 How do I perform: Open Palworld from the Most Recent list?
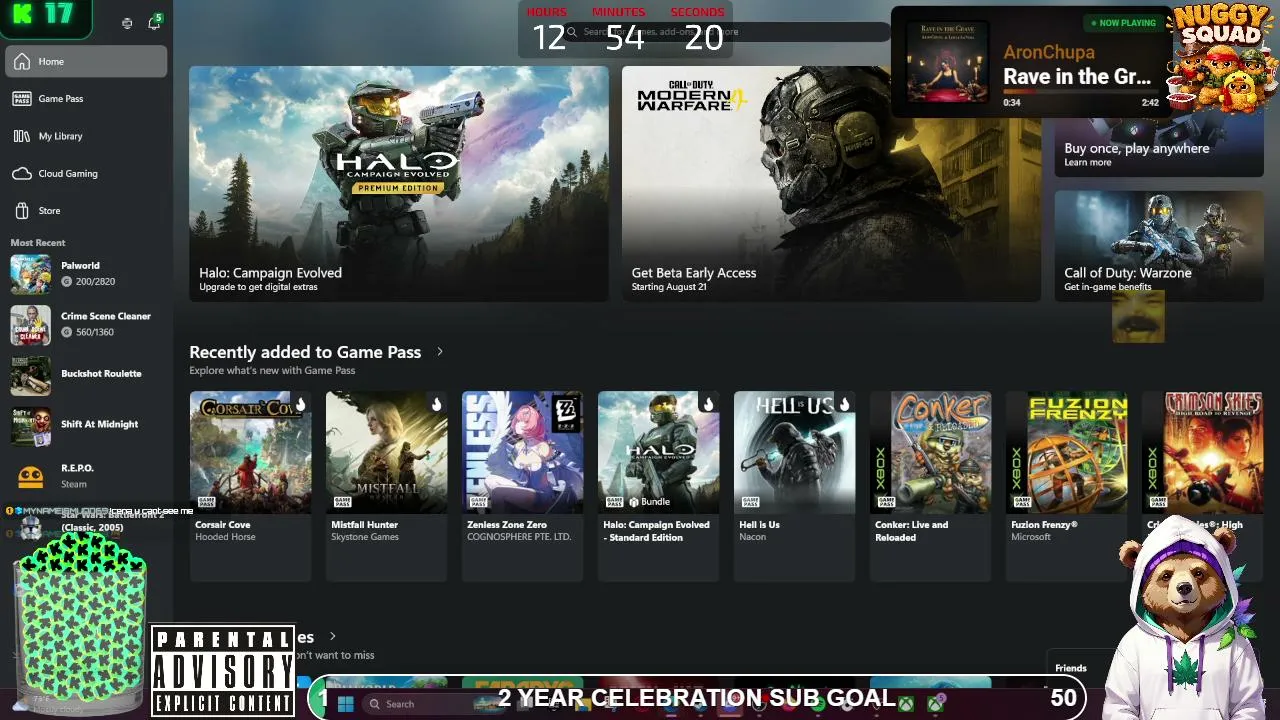coord(85,274)
